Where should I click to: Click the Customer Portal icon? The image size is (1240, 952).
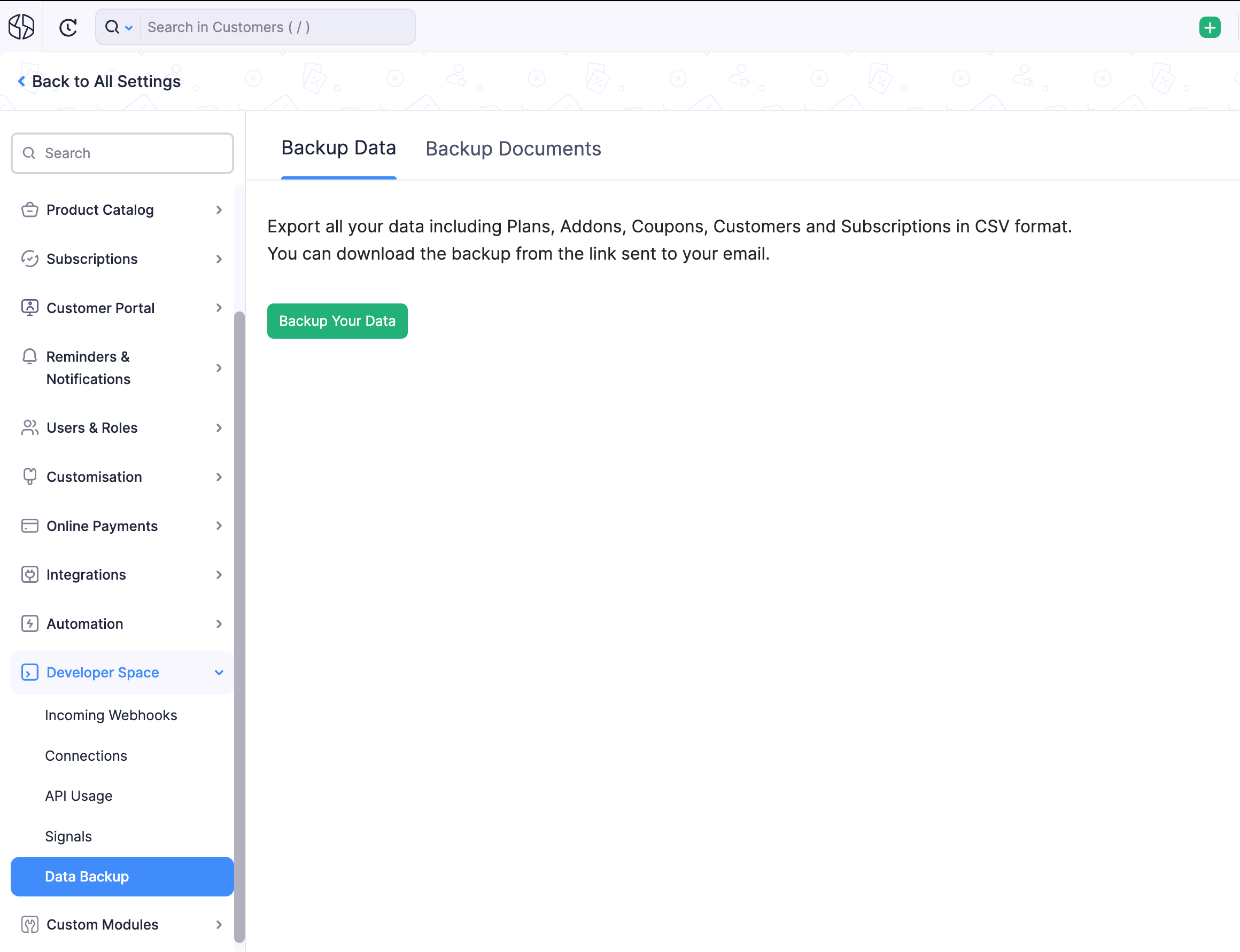29,308
